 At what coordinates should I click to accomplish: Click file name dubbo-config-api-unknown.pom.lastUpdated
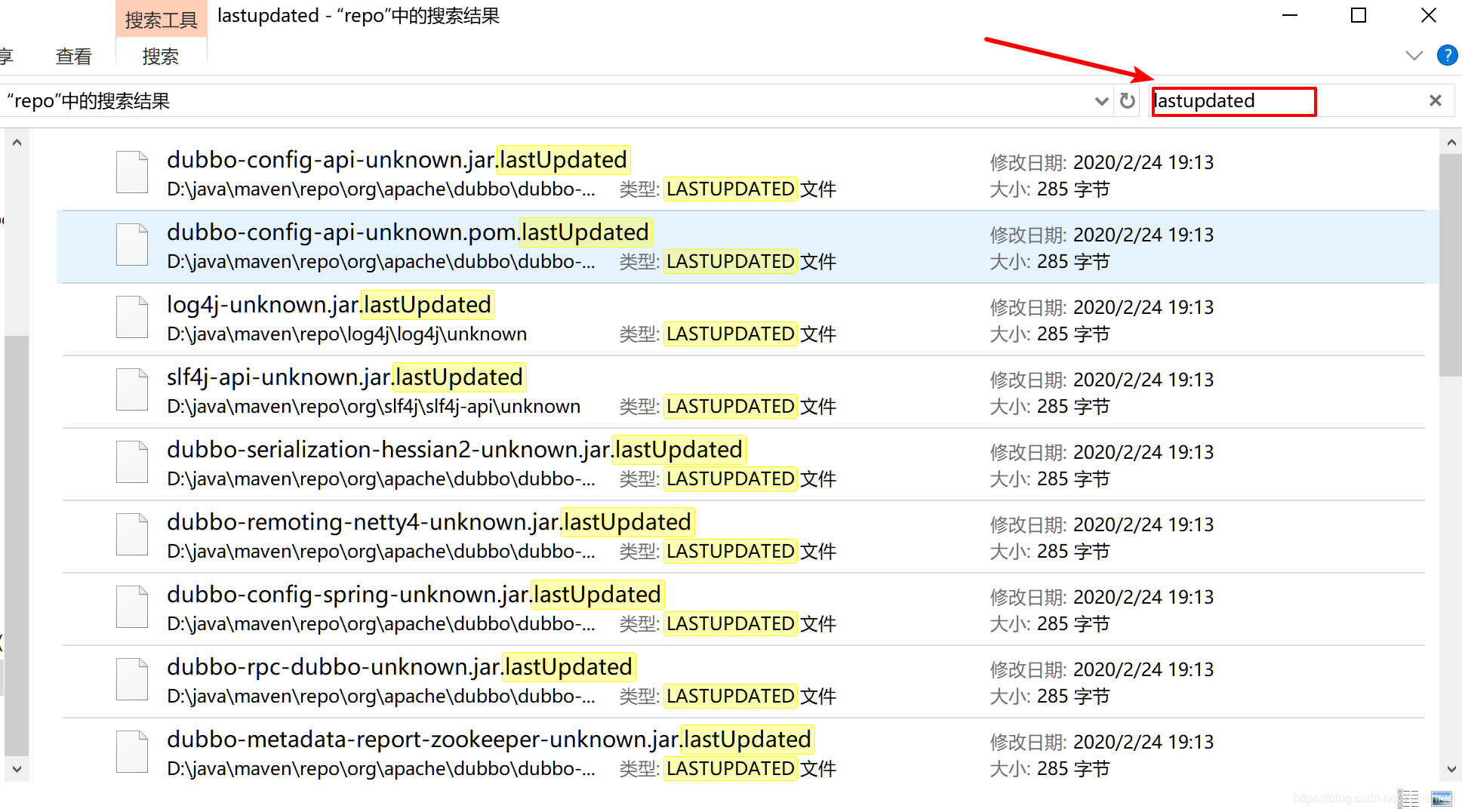click(408, 232)
